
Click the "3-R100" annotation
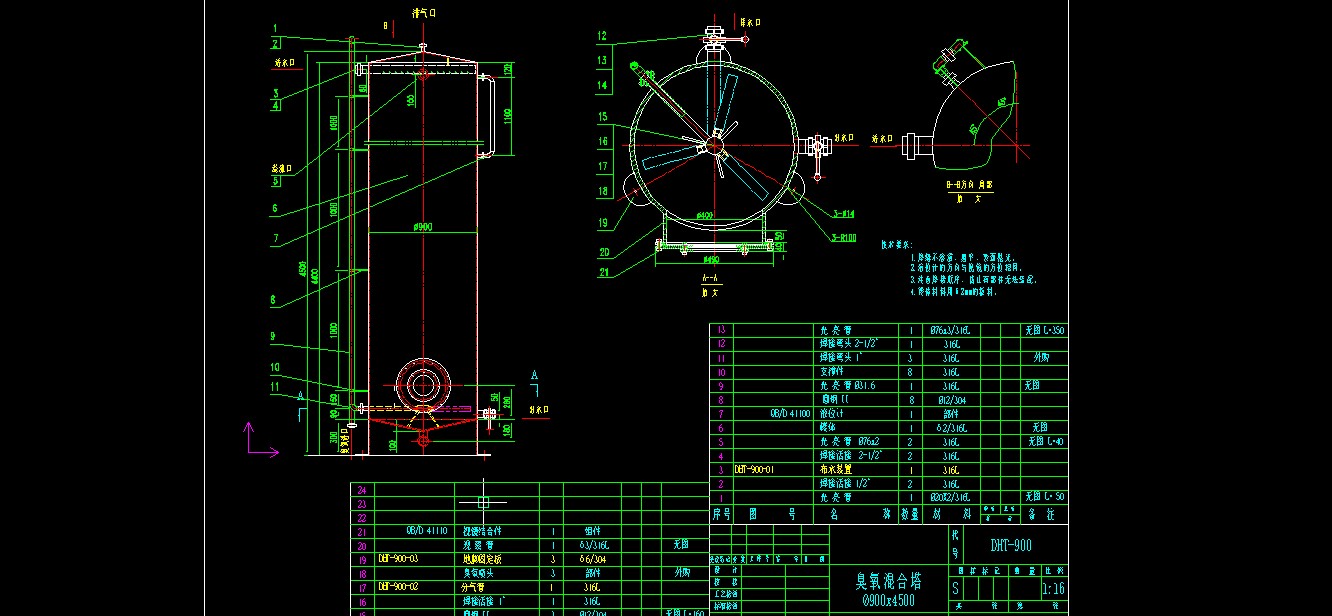(843, 237)
